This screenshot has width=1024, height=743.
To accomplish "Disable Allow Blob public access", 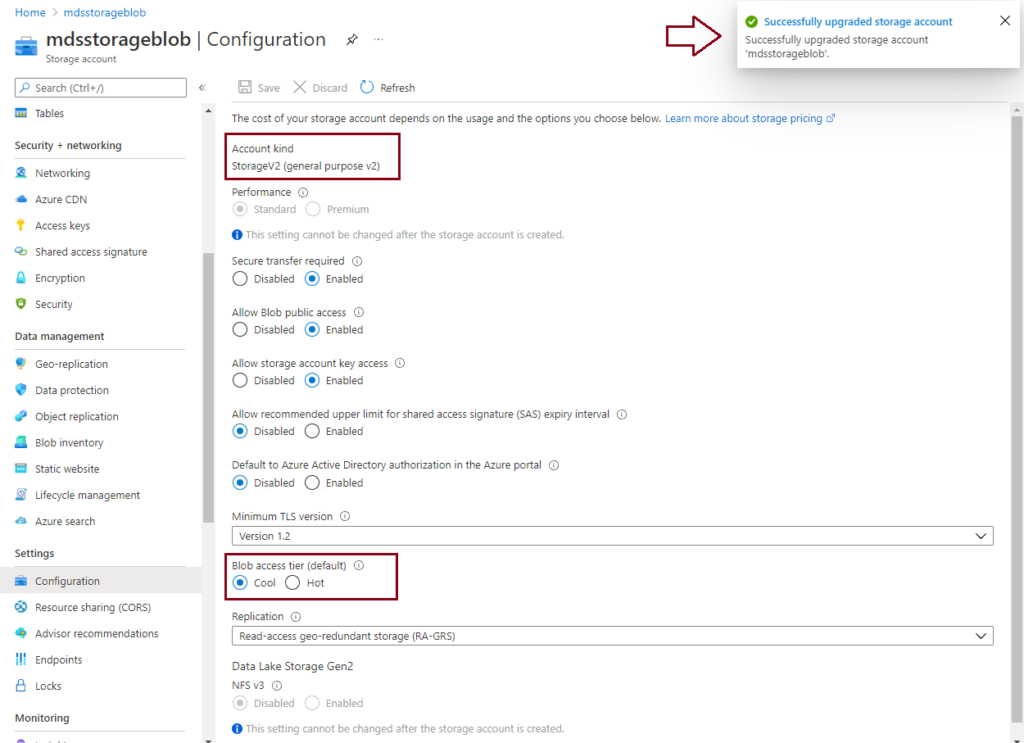I will 239,329.
